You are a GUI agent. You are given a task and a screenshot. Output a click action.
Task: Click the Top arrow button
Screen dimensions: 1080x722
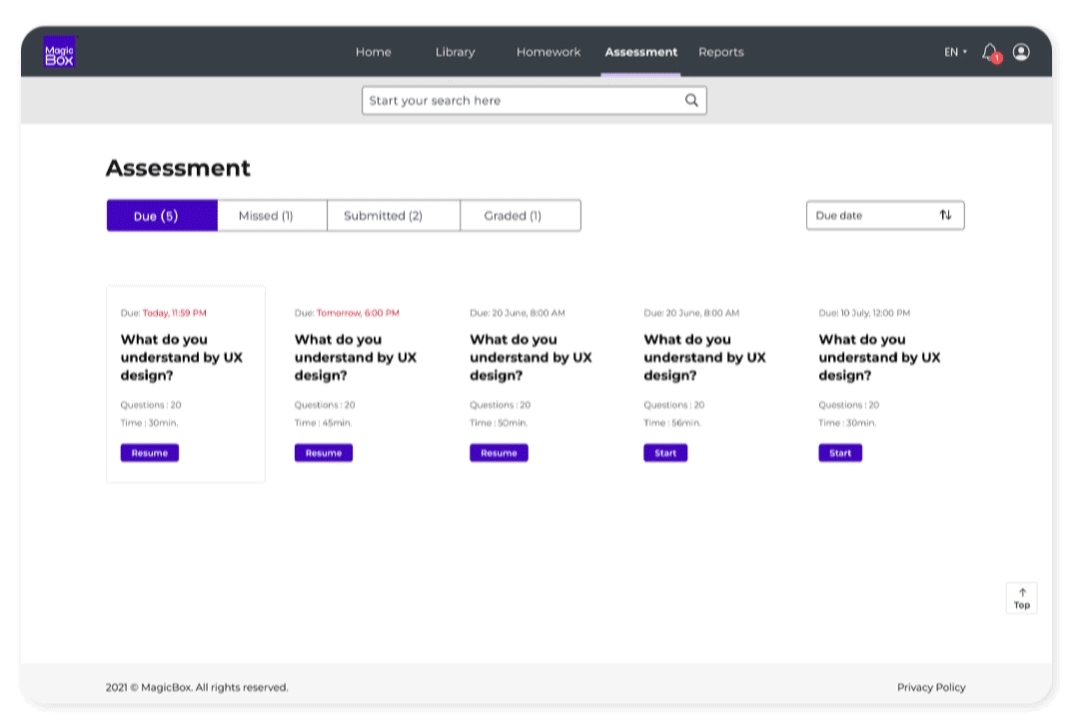click(x=1021, y=598)
